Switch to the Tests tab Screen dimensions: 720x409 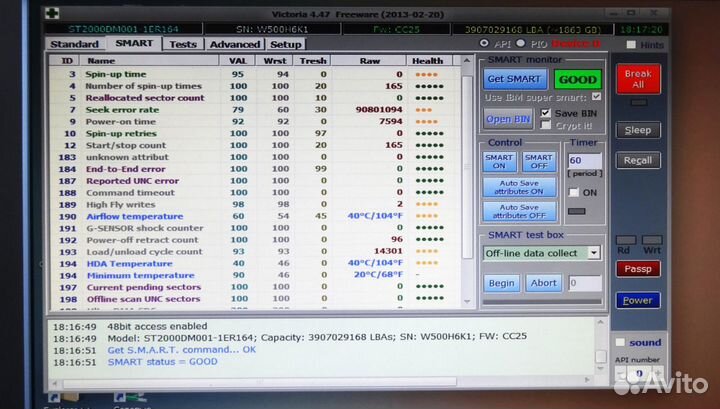(182, 44)
